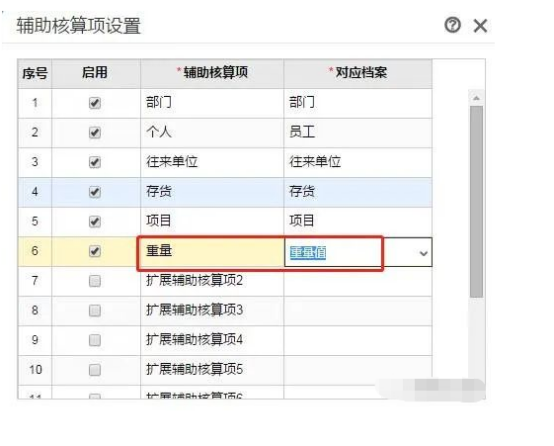Enable 扩展辅助核算项4 checkbox
Image resolution: width=554 pixels, height=446 pixels.
95,340
